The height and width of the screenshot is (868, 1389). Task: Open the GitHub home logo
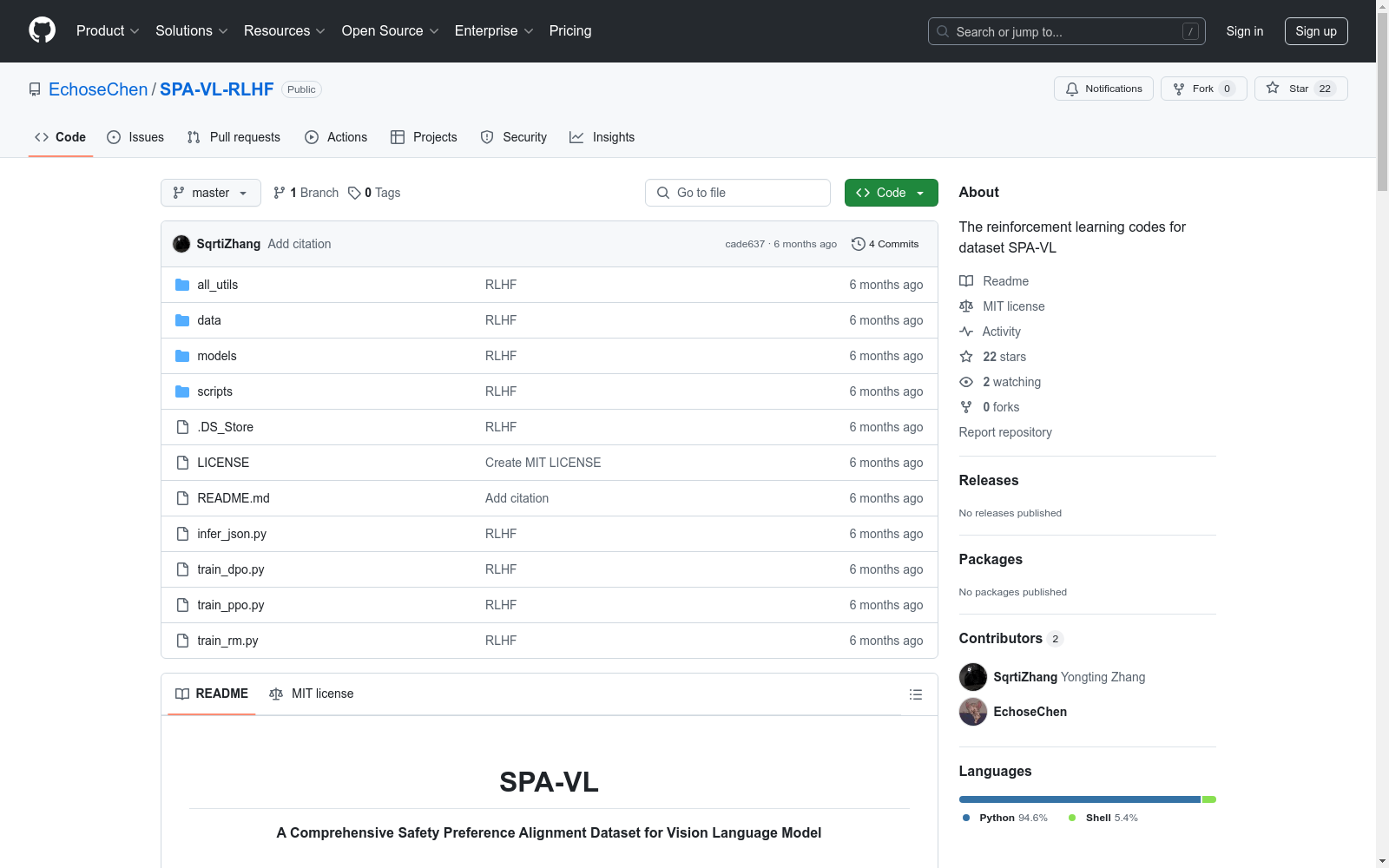pyautogui.click(x=42, y=30)
